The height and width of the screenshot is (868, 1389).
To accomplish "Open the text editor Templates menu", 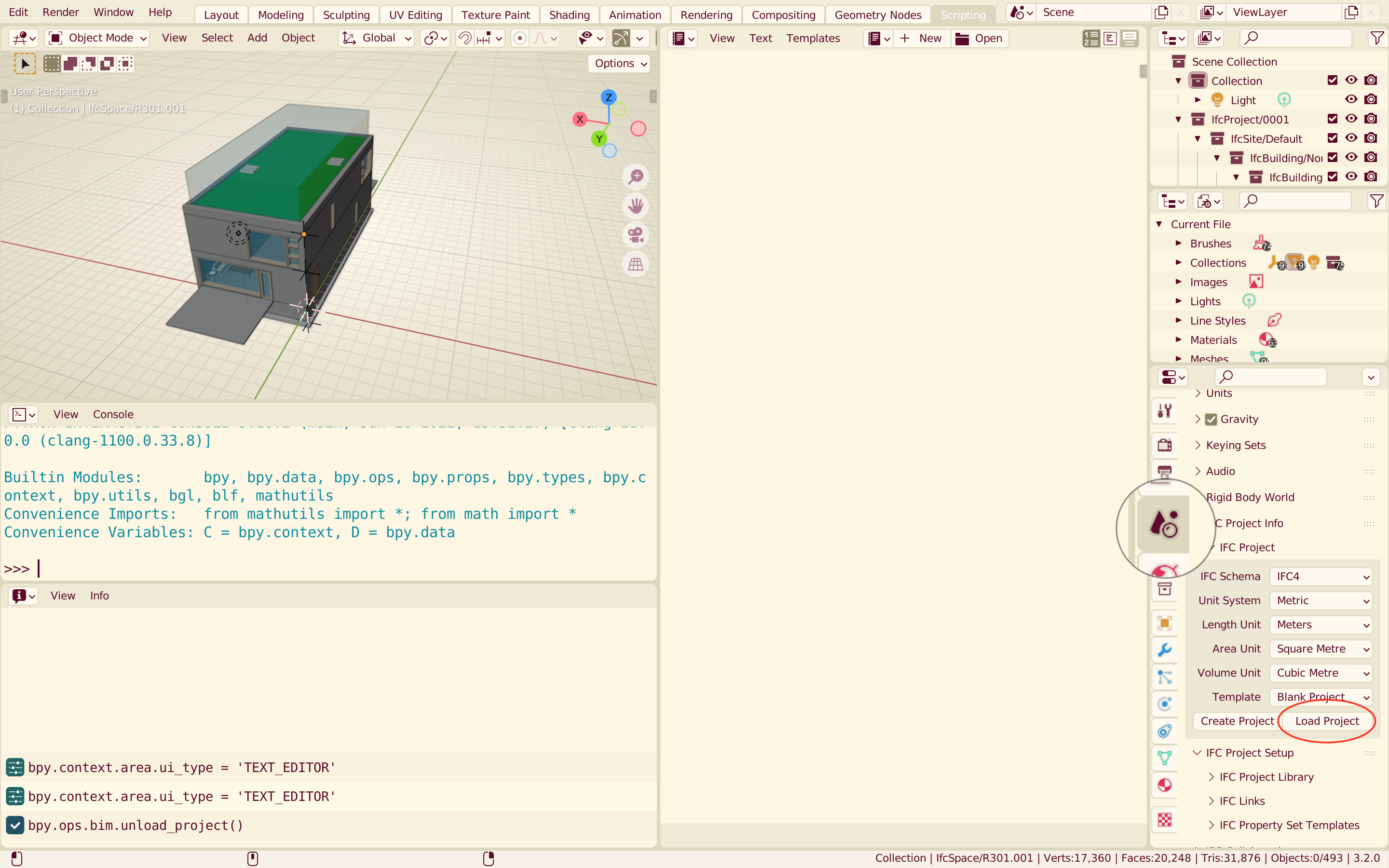I will (x=813, y=39).
